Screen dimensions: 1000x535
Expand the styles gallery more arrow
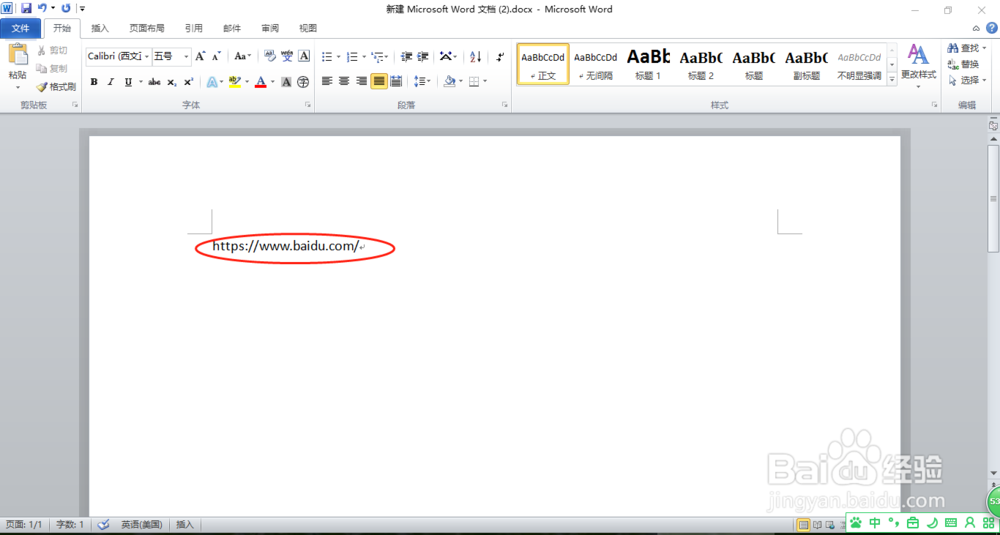892,80
